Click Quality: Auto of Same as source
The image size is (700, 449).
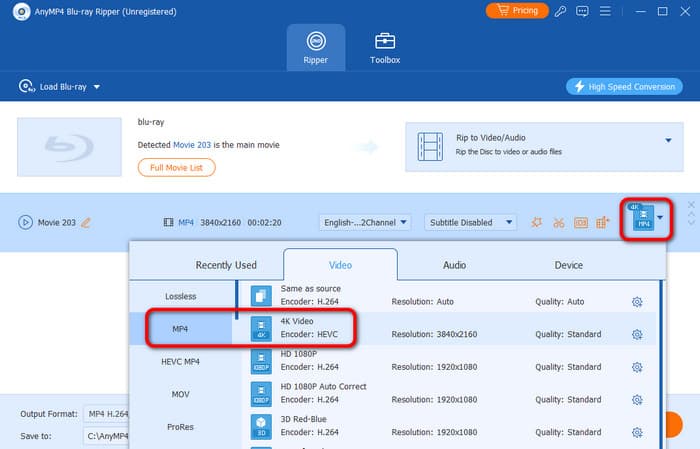tap(560, 302)
